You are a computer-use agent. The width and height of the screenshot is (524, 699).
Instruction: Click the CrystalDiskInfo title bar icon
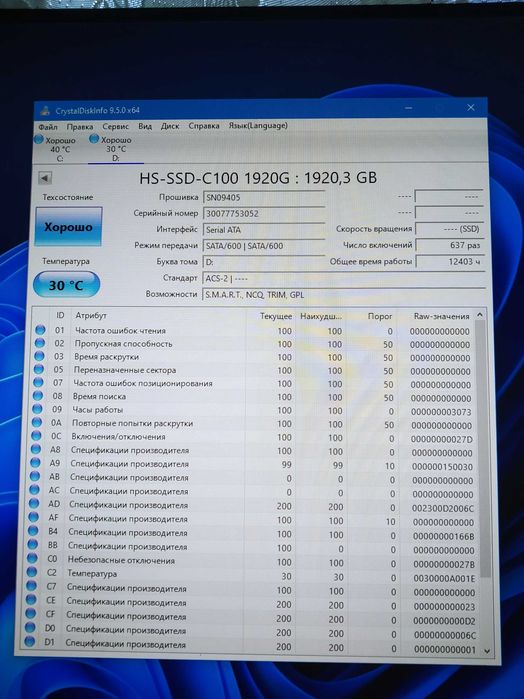coord(45,111)
